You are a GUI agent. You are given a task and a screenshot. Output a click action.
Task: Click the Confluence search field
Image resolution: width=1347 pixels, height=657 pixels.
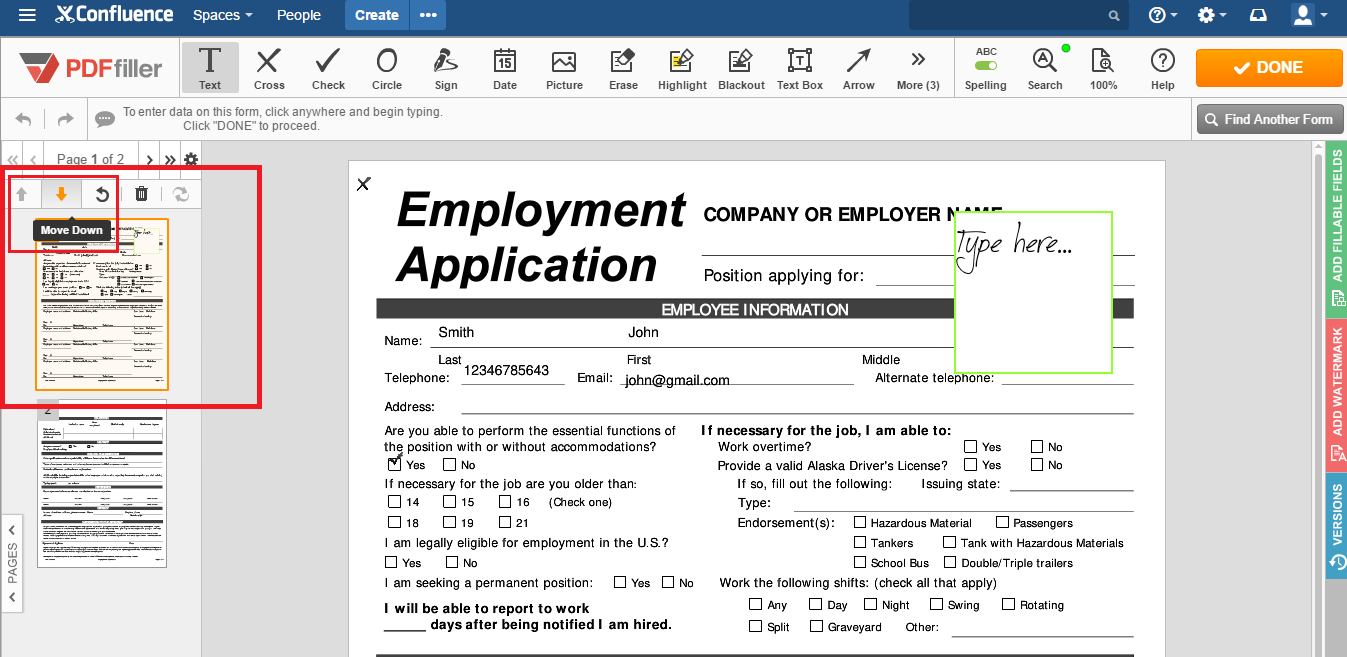[1018, 15]
